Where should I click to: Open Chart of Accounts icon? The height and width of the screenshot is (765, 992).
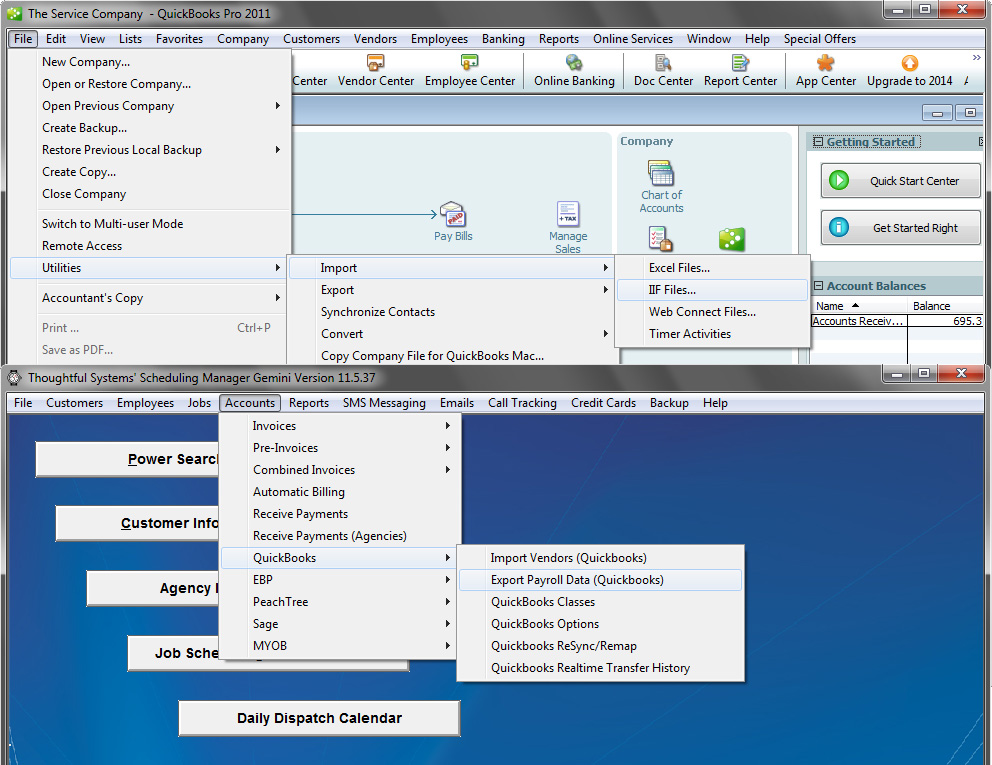(661, 173)
